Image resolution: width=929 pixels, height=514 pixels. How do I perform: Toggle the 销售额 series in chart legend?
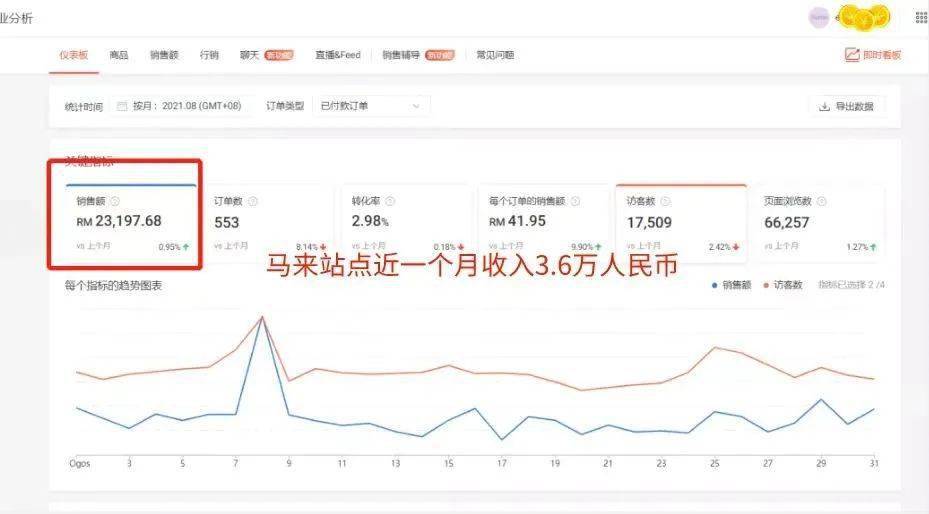pyautogui.click(x=731, y=285)
